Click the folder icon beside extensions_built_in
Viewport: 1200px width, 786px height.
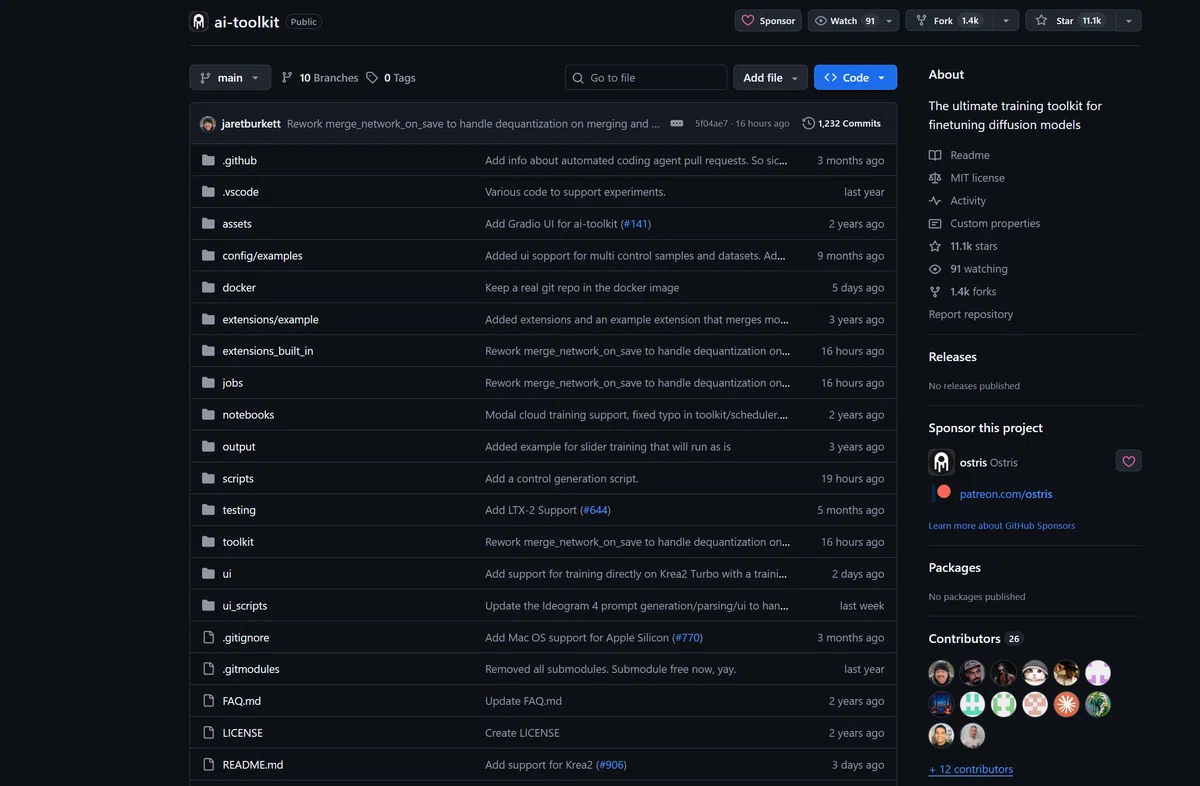pos(208,351)
